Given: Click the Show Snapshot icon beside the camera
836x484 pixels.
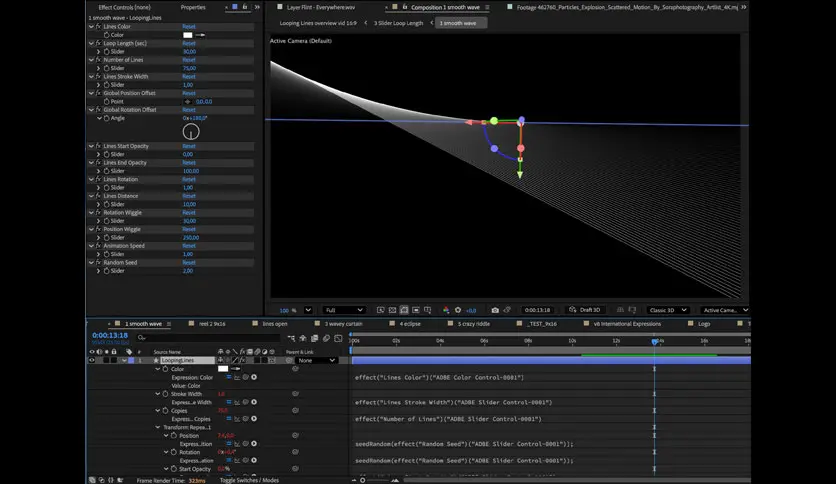Looking at the screenshot, I should [507, 310].
